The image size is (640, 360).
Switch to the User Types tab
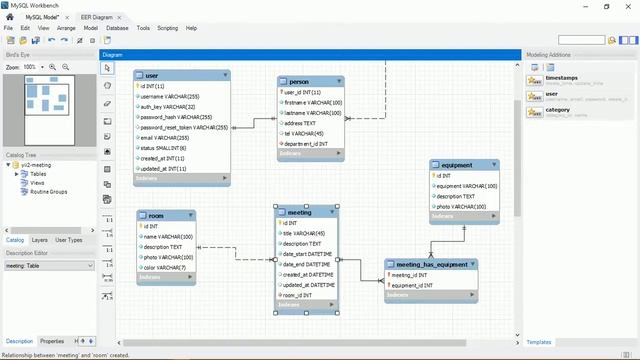tap(69, 240)
